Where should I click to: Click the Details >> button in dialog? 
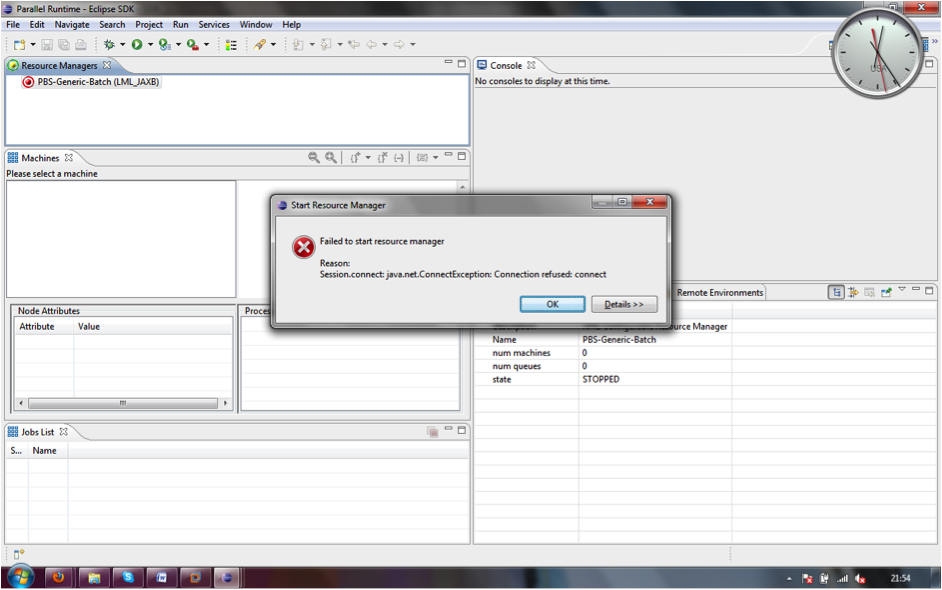[x=624, y=305]
